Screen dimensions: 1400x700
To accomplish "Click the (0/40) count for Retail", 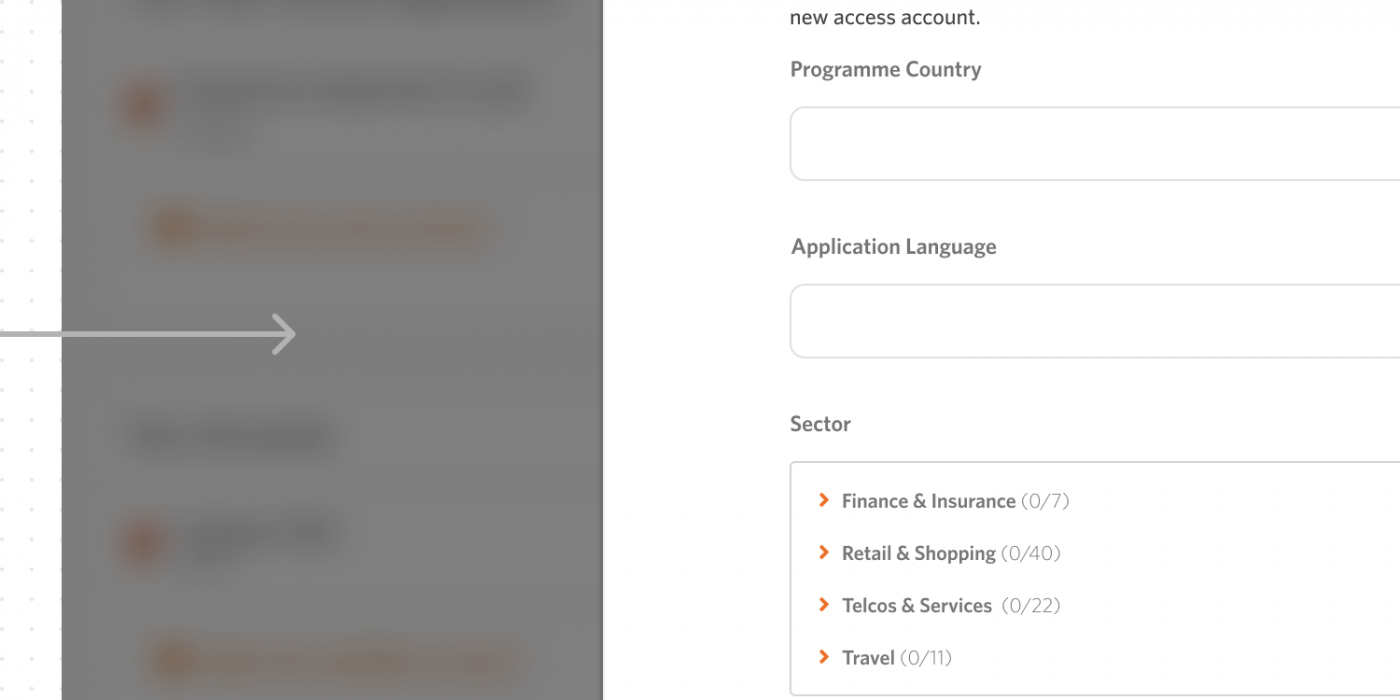I will pos(1030,553).
